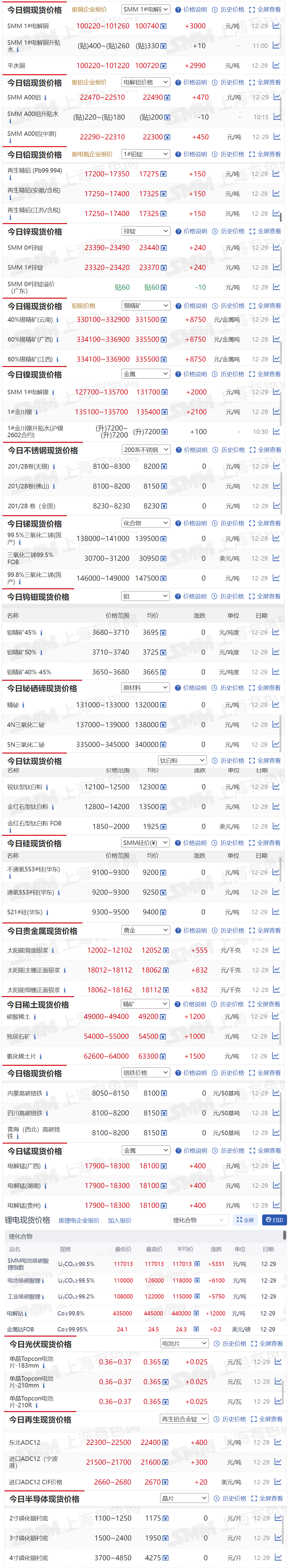The height and width of the screenshot is (1568, 289).
Task: Open the 钛白粉 dropdown
Action: point(182,761)
